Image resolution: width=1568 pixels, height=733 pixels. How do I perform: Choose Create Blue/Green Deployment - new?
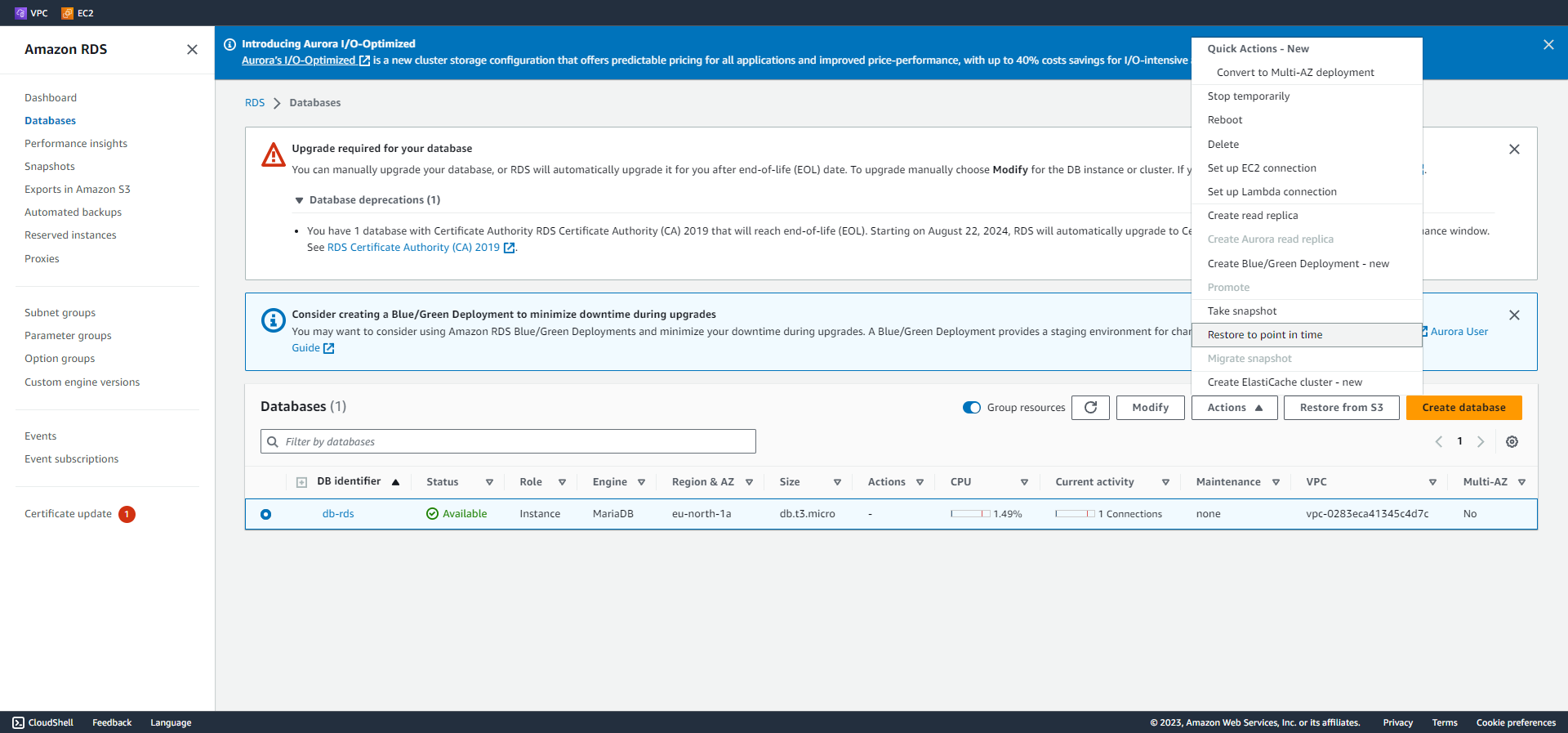point(1307,263)
